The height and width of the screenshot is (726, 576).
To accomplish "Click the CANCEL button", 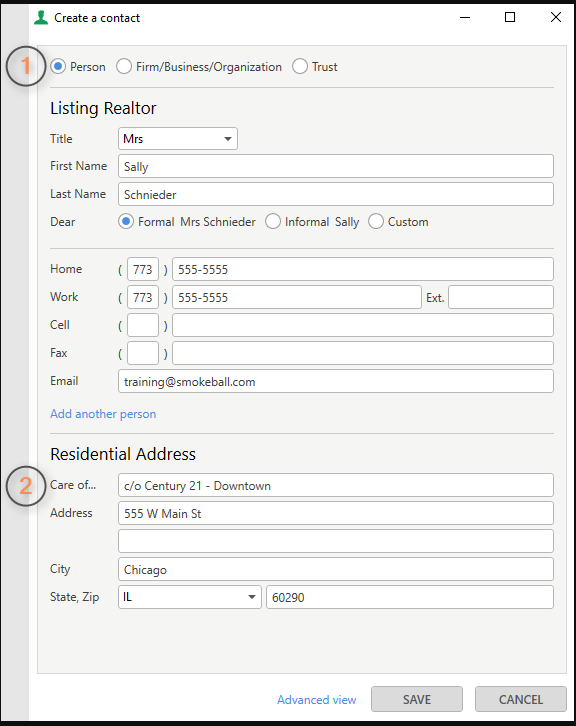I will point(520,699).
